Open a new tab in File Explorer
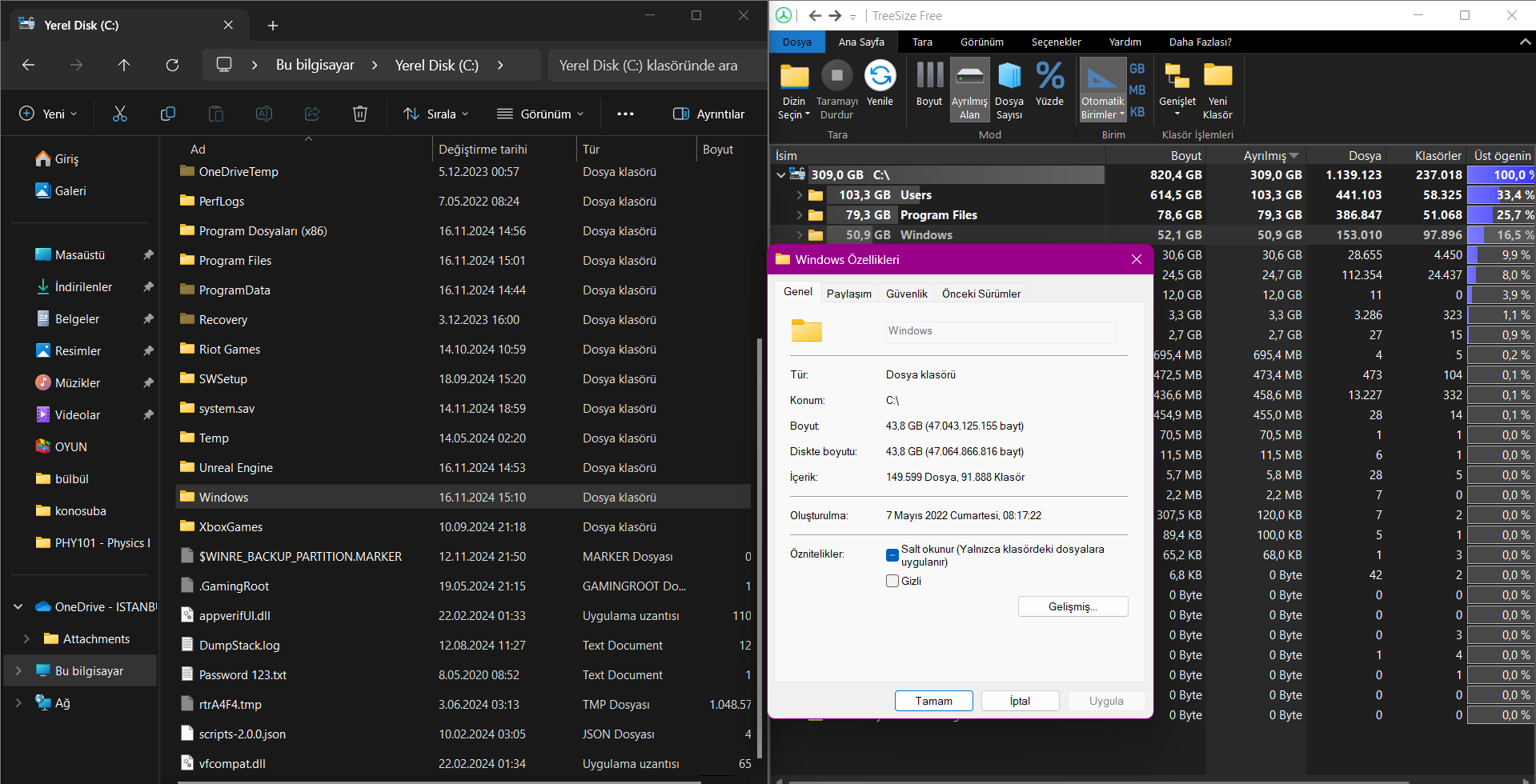 coord(273,26)
